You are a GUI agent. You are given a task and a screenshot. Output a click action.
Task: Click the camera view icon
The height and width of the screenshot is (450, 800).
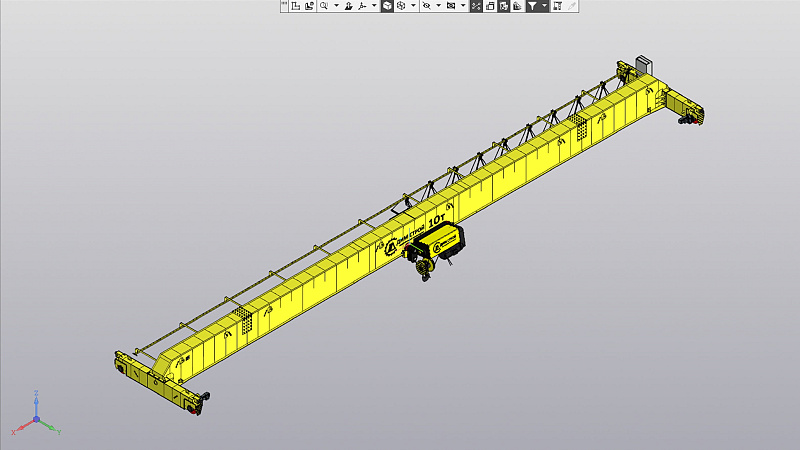click(x=450, y=6)
